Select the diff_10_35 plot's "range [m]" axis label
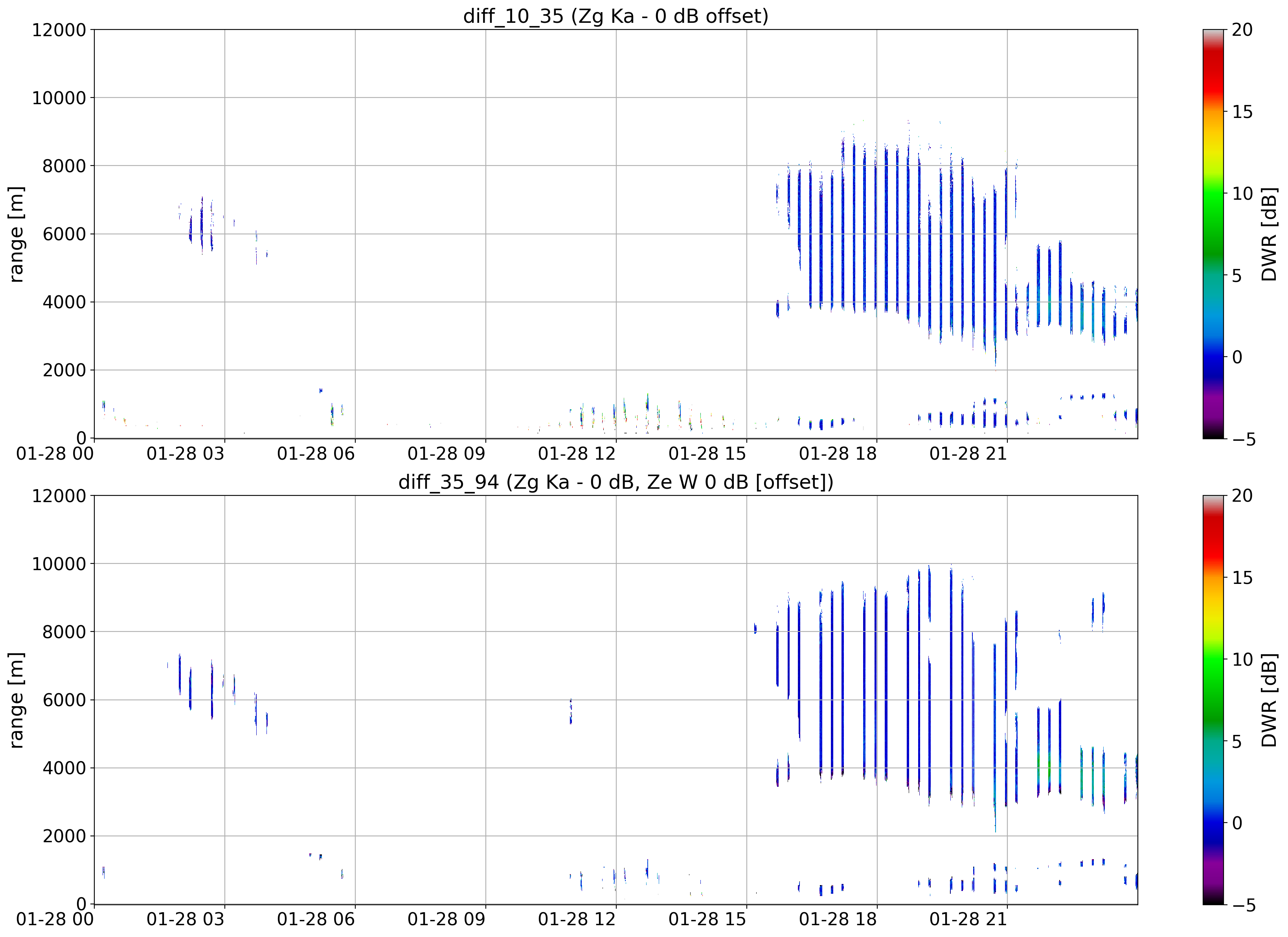The image size is (1288, 937). [x=16, y=234]
